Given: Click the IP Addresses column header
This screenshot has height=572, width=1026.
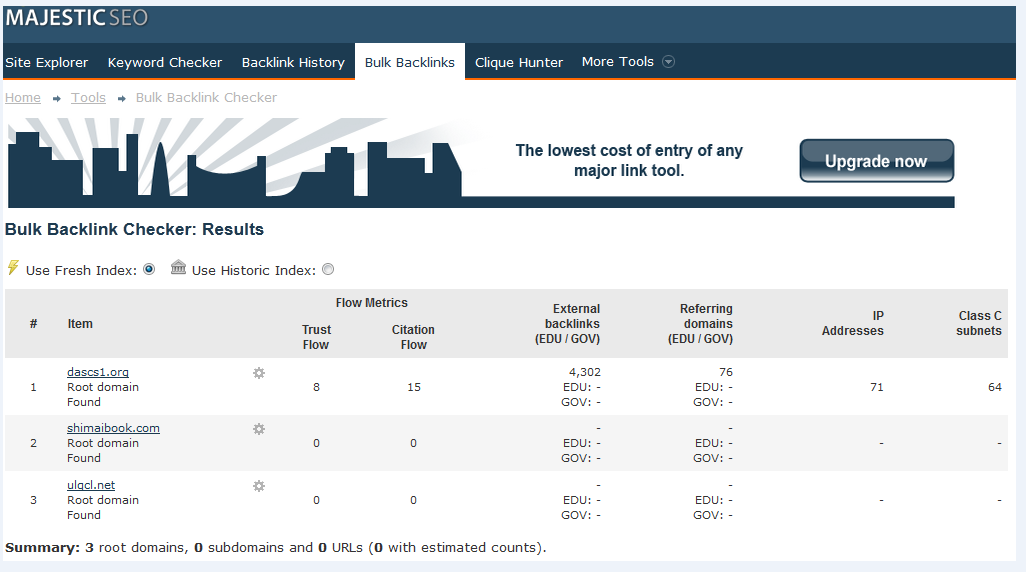Looking at the screenshot, I should point(853,323).
